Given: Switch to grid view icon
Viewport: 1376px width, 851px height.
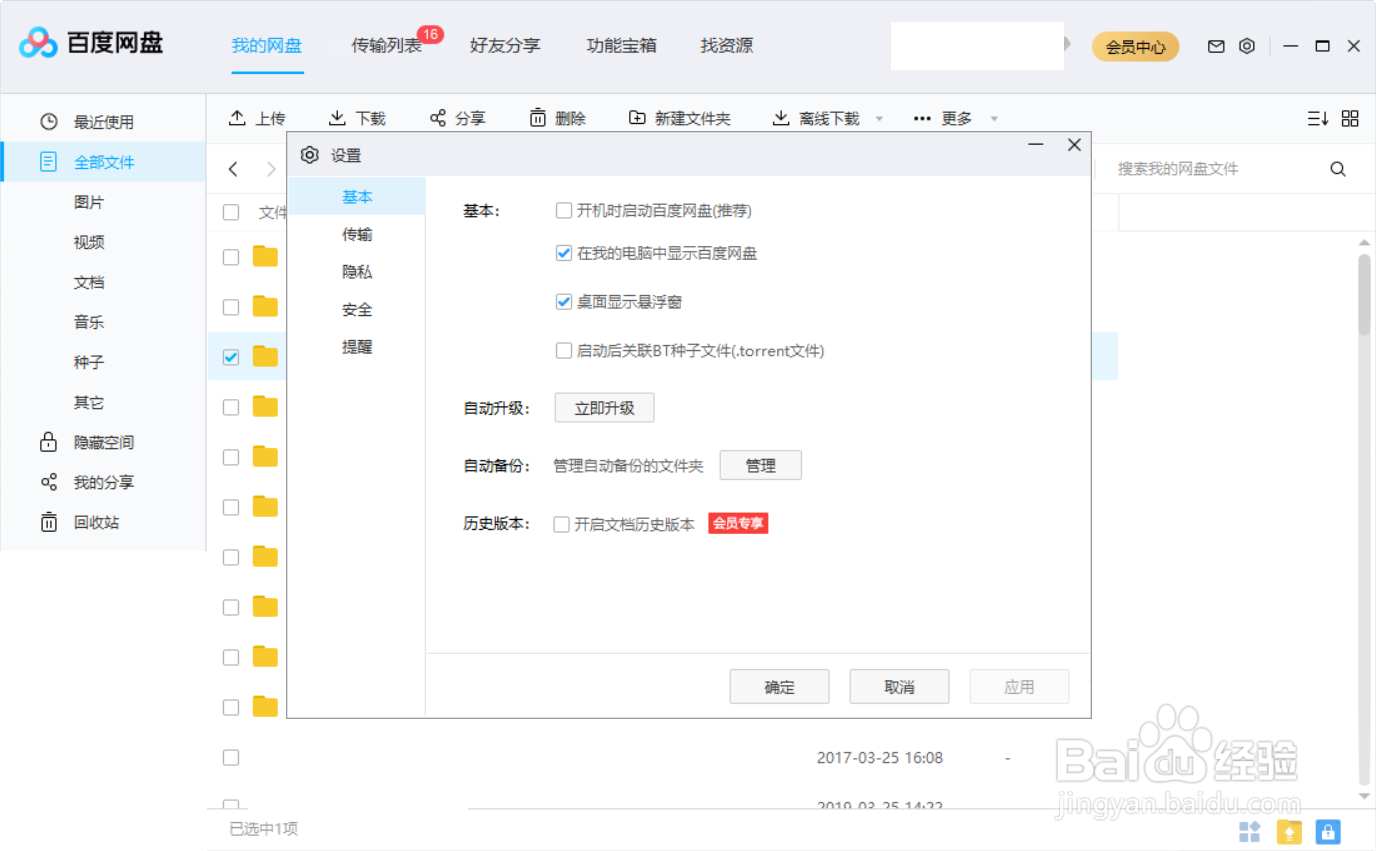Looking at the screenshot, I should coord(1350,118).
